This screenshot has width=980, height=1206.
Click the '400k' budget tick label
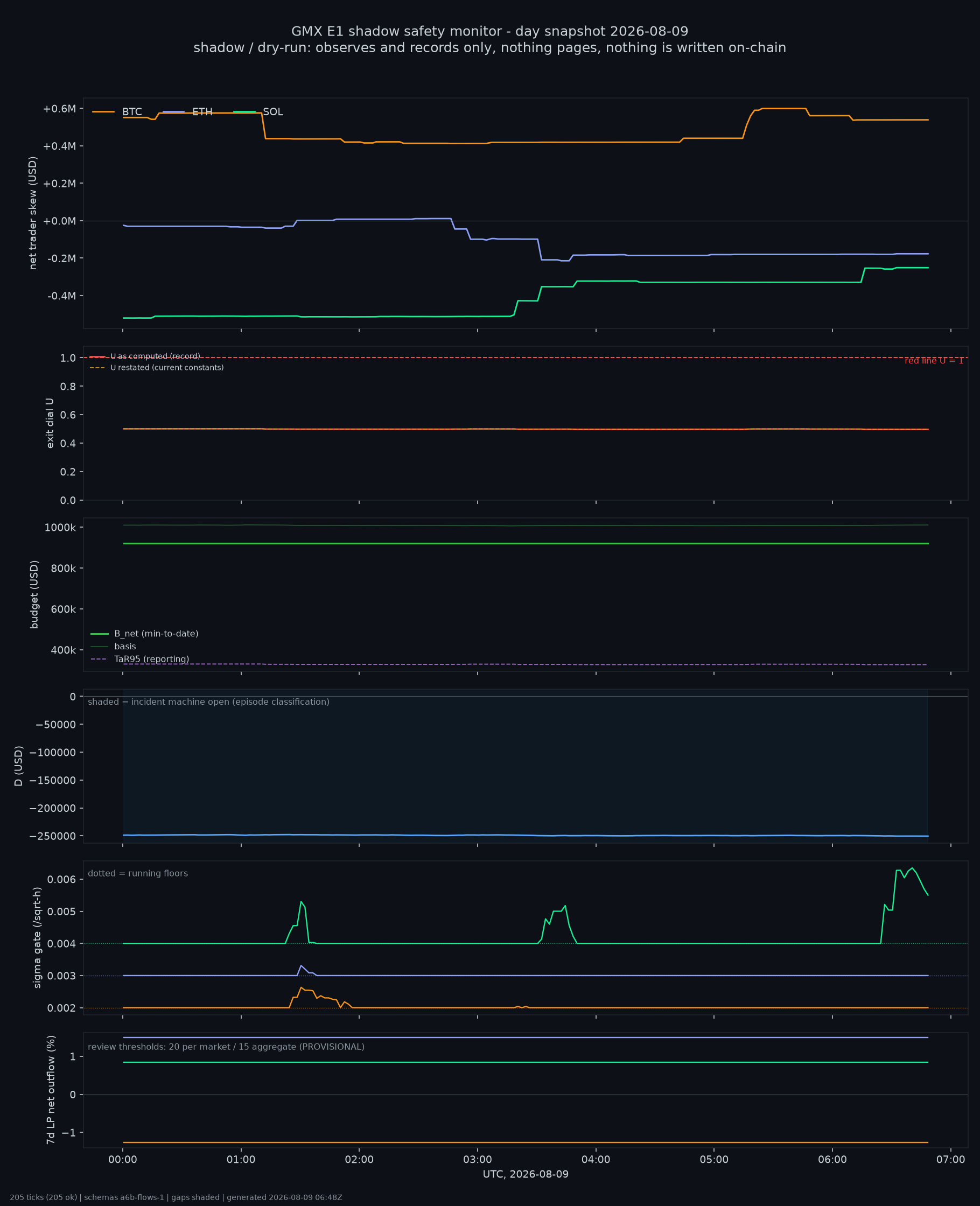coord(63,650)
